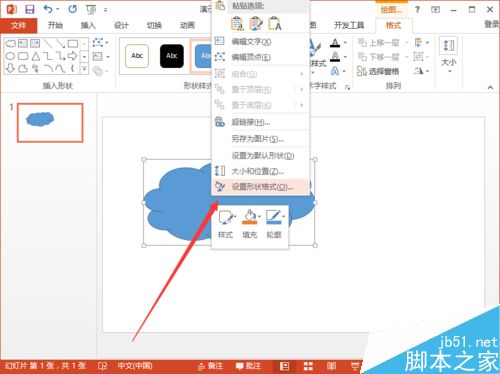Click 下移一层 in the arrange group
This screenshot has width=500, height=374.
(378, 57)
